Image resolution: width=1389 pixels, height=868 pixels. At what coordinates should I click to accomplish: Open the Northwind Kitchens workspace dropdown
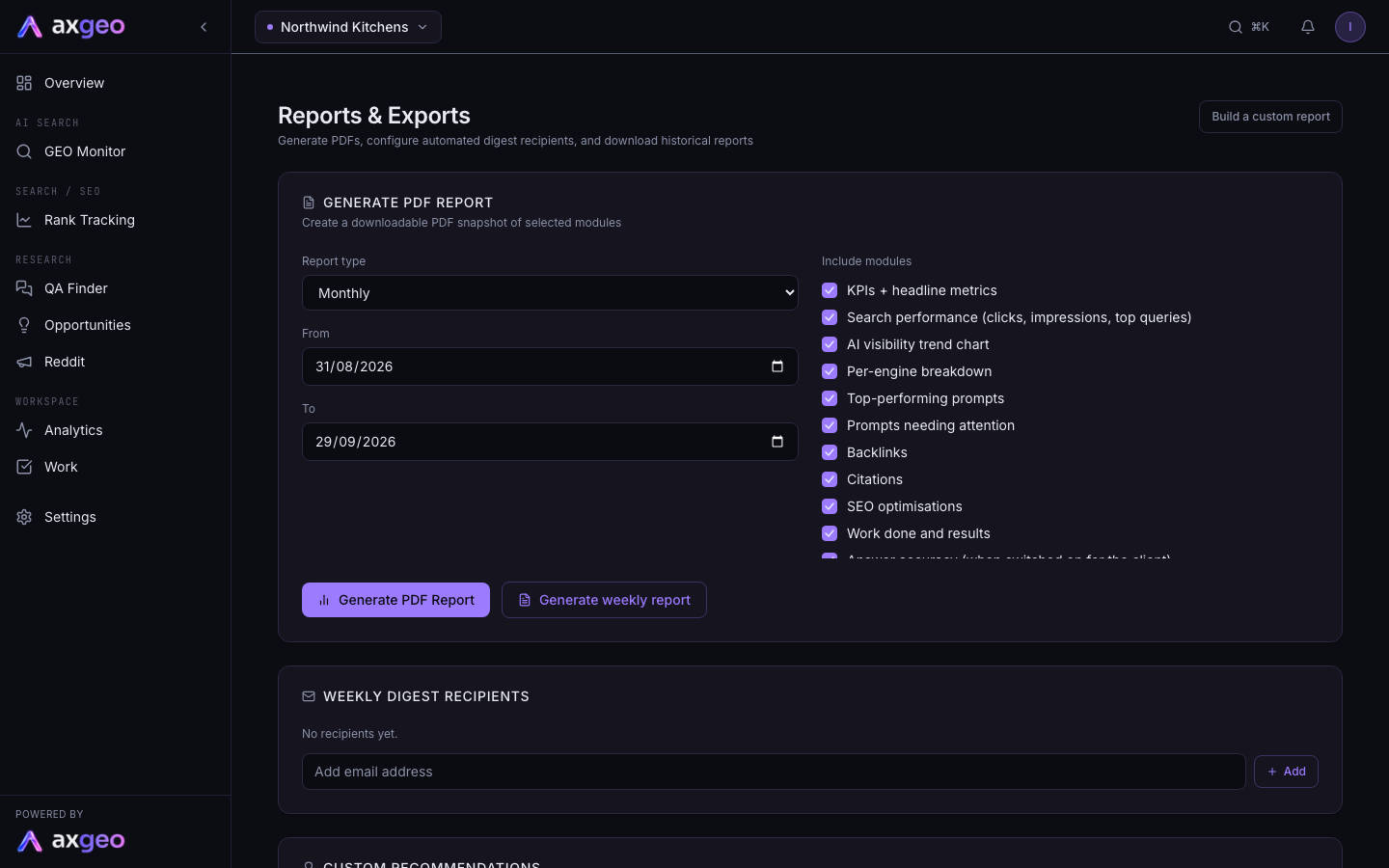pos(348,27)
